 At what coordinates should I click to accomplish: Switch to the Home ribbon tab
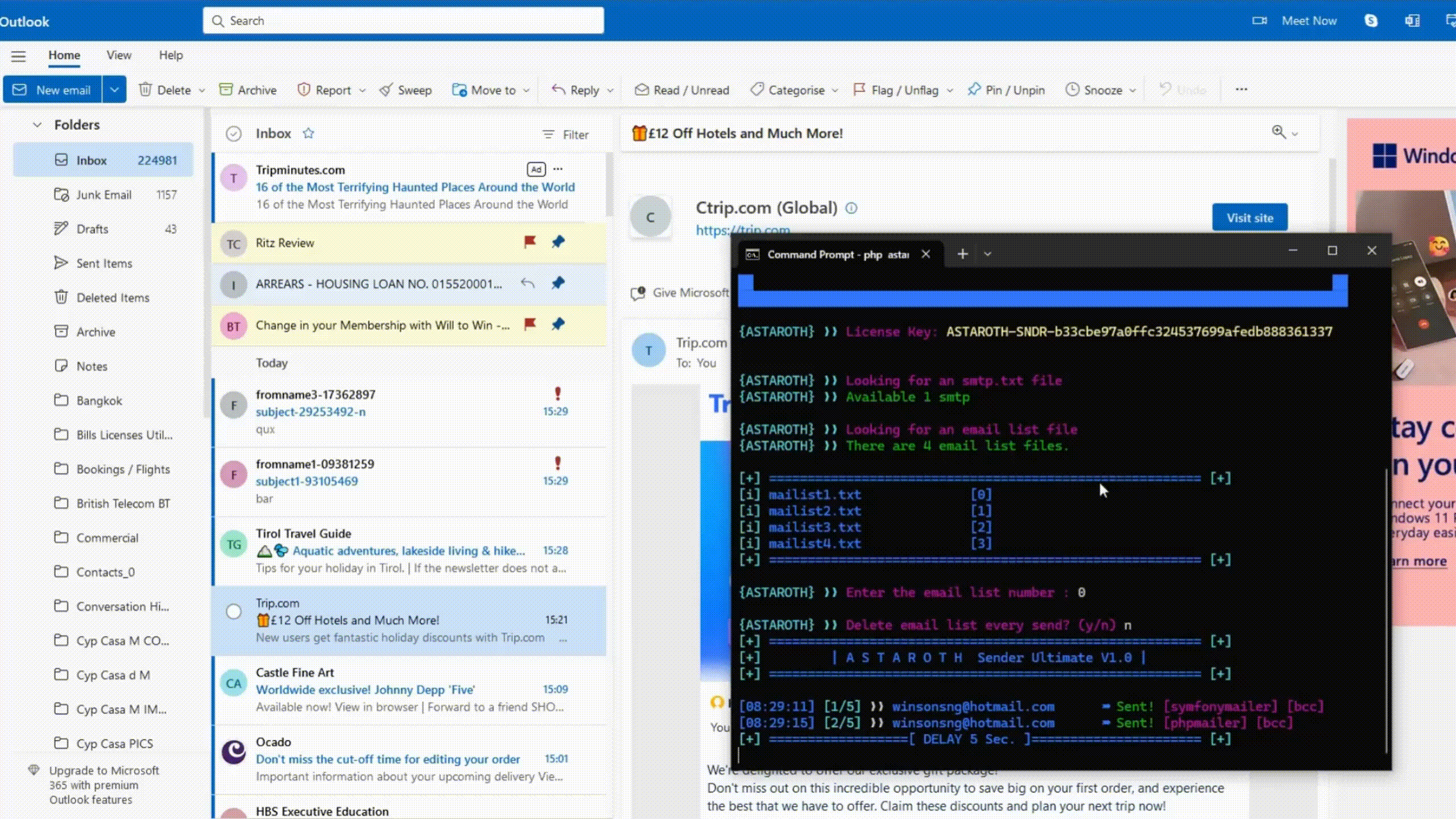(x=64, y=55)
